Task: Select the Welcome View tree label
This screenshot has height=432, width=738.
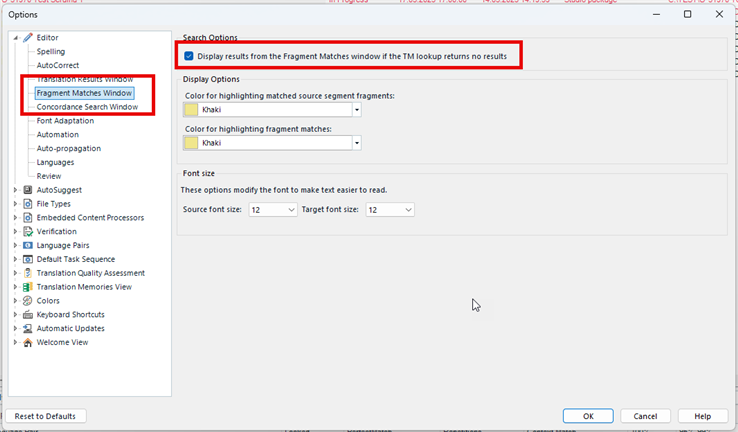Action: pyautogui.click(x=62, y=342)
